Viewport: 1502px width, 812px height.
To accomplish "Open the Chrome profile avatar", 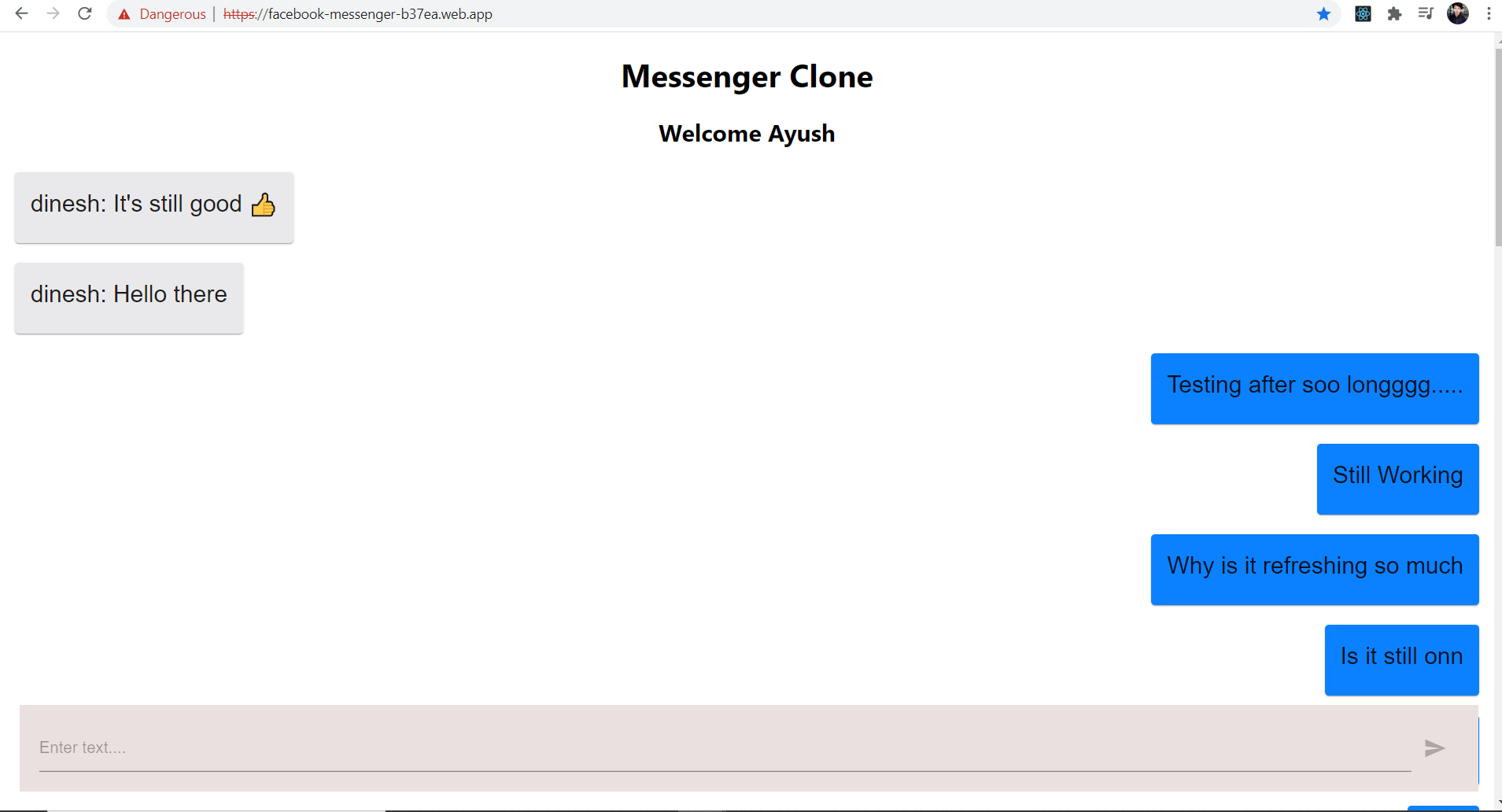I will (1457, 13).
